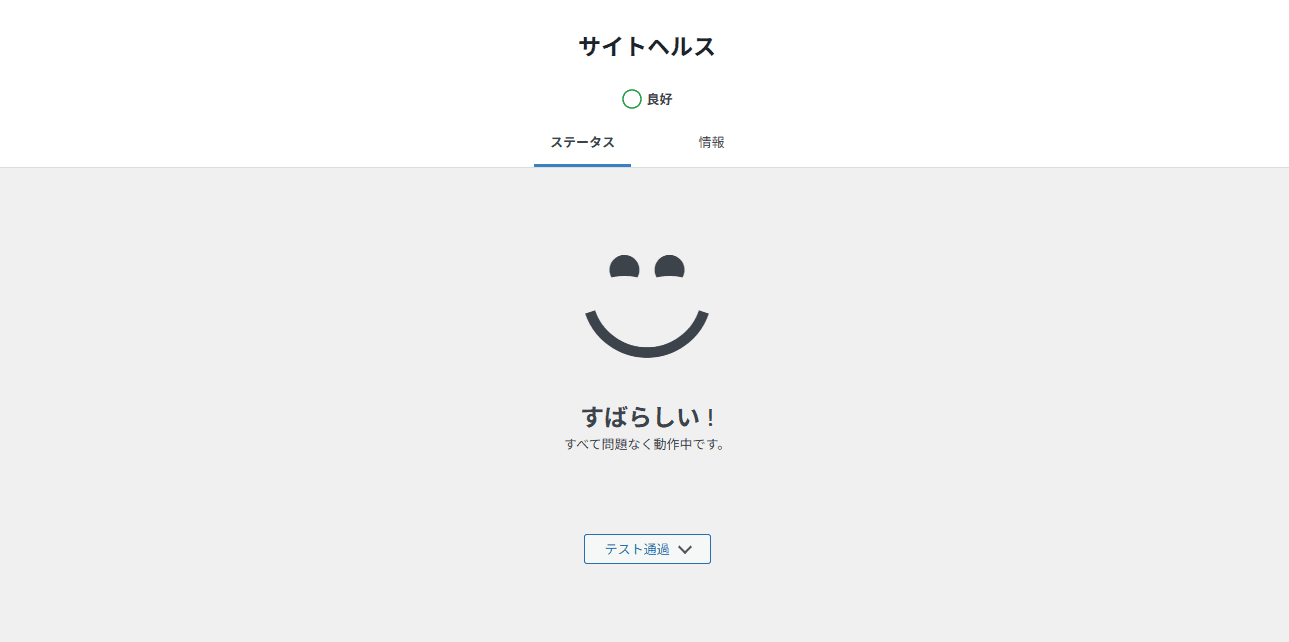Click the 良好 status label
The image size is (1289, 642).
(659, 99)
